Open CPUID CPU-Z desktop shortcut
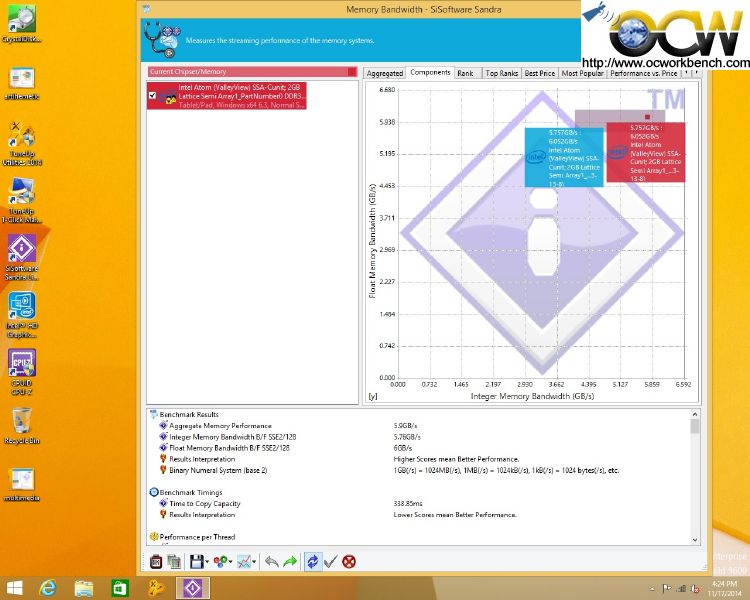 point(22,372)
